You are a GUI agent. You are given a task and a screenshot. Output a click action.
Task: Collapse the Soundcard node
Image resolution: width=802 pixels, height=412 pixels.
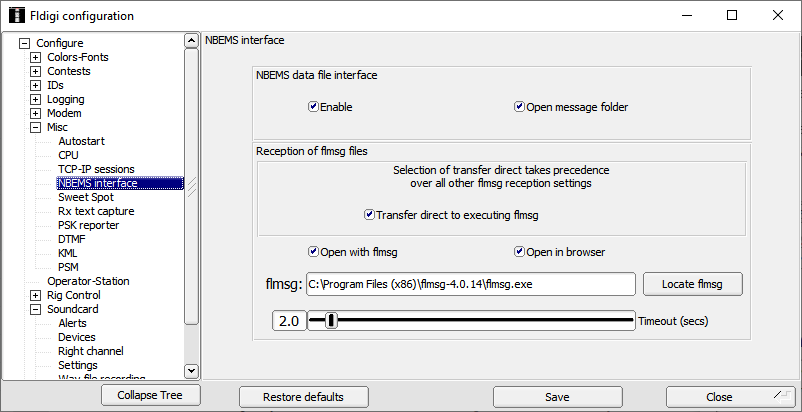[x=35, y=309]
